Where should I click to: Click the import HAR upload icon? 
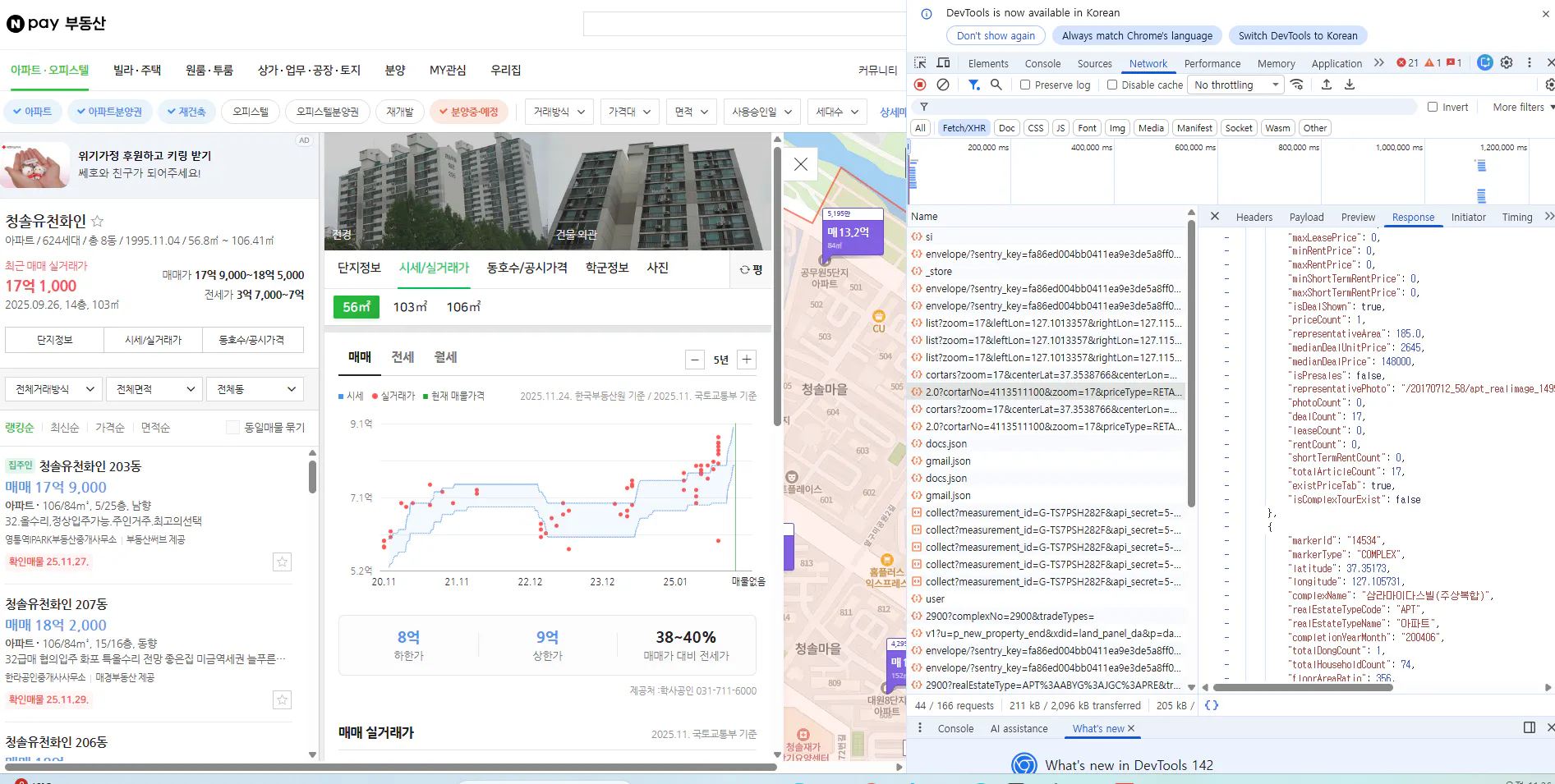click(x=1327, y=85)
